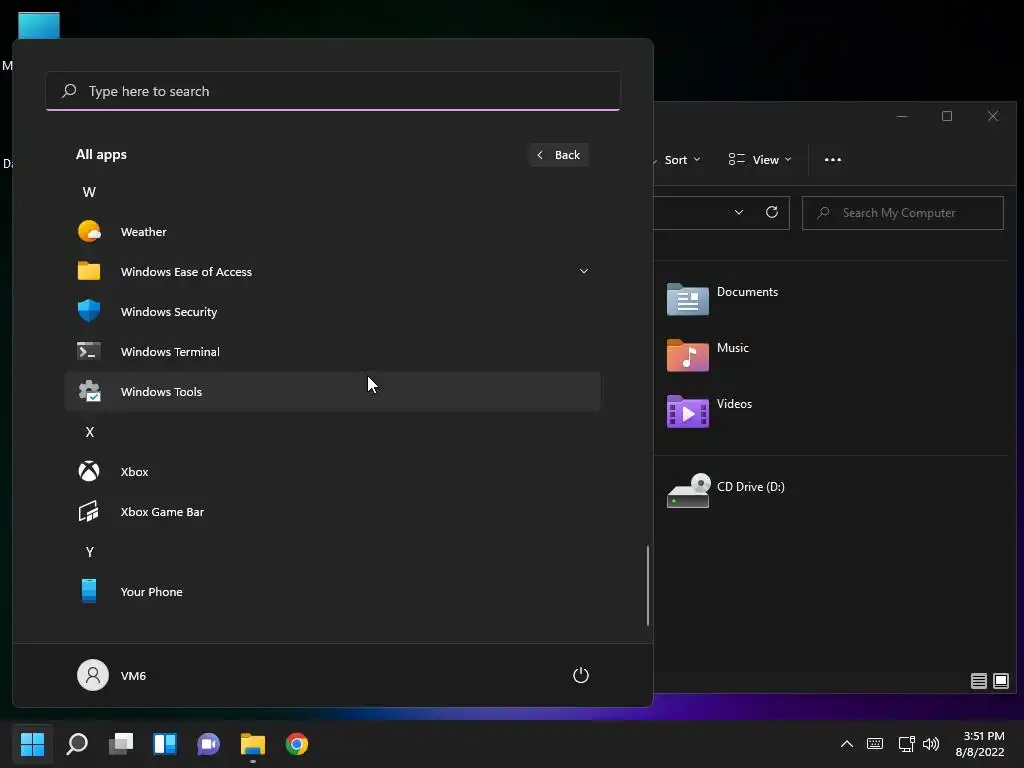Switch to File Explorer on taskbar
The image size is (1024, 768).
(x=253, y=744)
